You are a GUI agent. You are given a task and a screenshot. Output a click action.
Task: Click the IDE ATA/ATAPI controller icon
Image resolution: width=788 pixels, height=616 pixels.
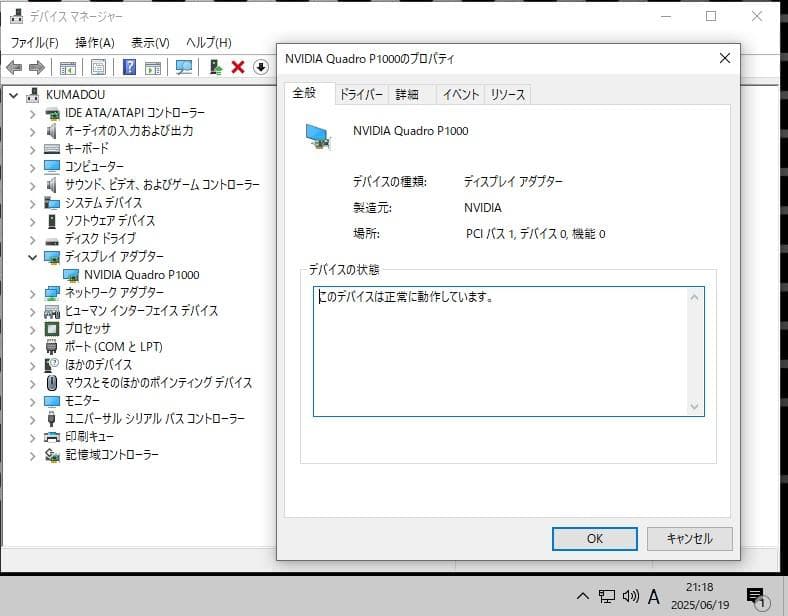52,114
